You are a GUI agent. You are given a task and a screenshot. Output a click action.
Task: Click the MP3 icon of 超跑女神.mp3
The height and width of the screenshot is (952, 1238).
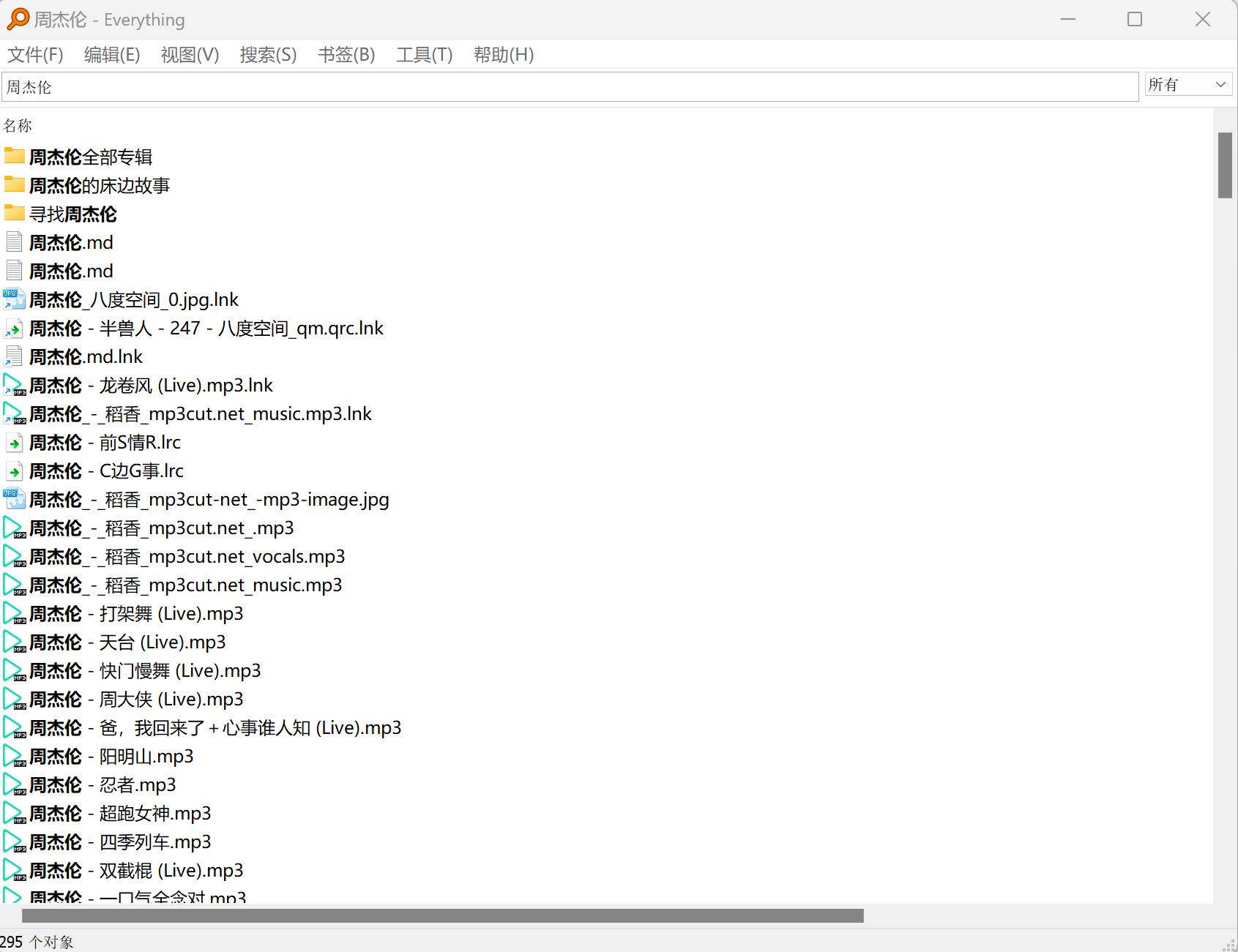(14, 813)
